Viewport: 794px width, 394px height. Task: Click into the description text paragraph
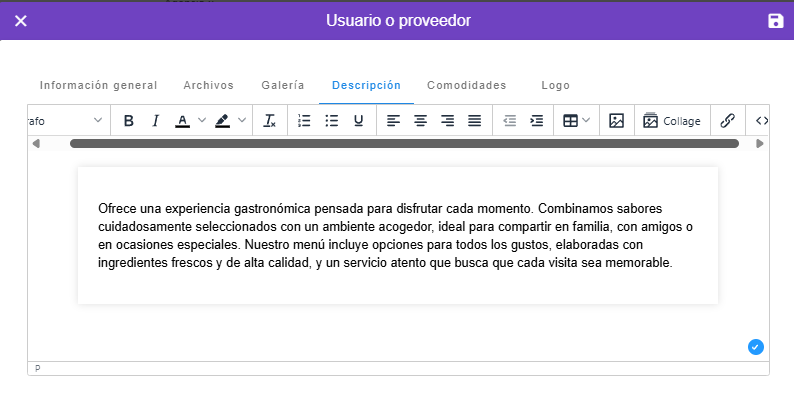(395, 236)
